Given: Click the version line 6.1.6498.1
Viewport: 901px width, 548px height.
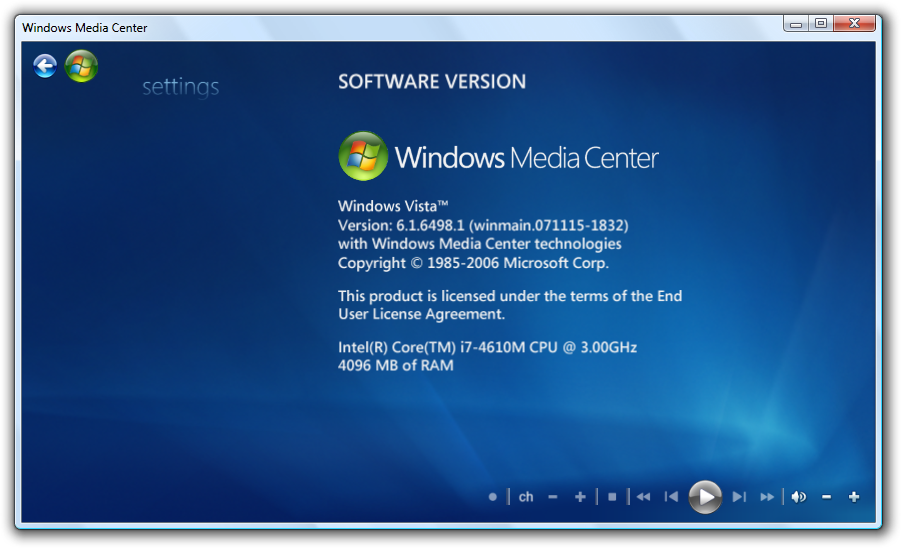Looking at the screenshot, I should [483, 225].
